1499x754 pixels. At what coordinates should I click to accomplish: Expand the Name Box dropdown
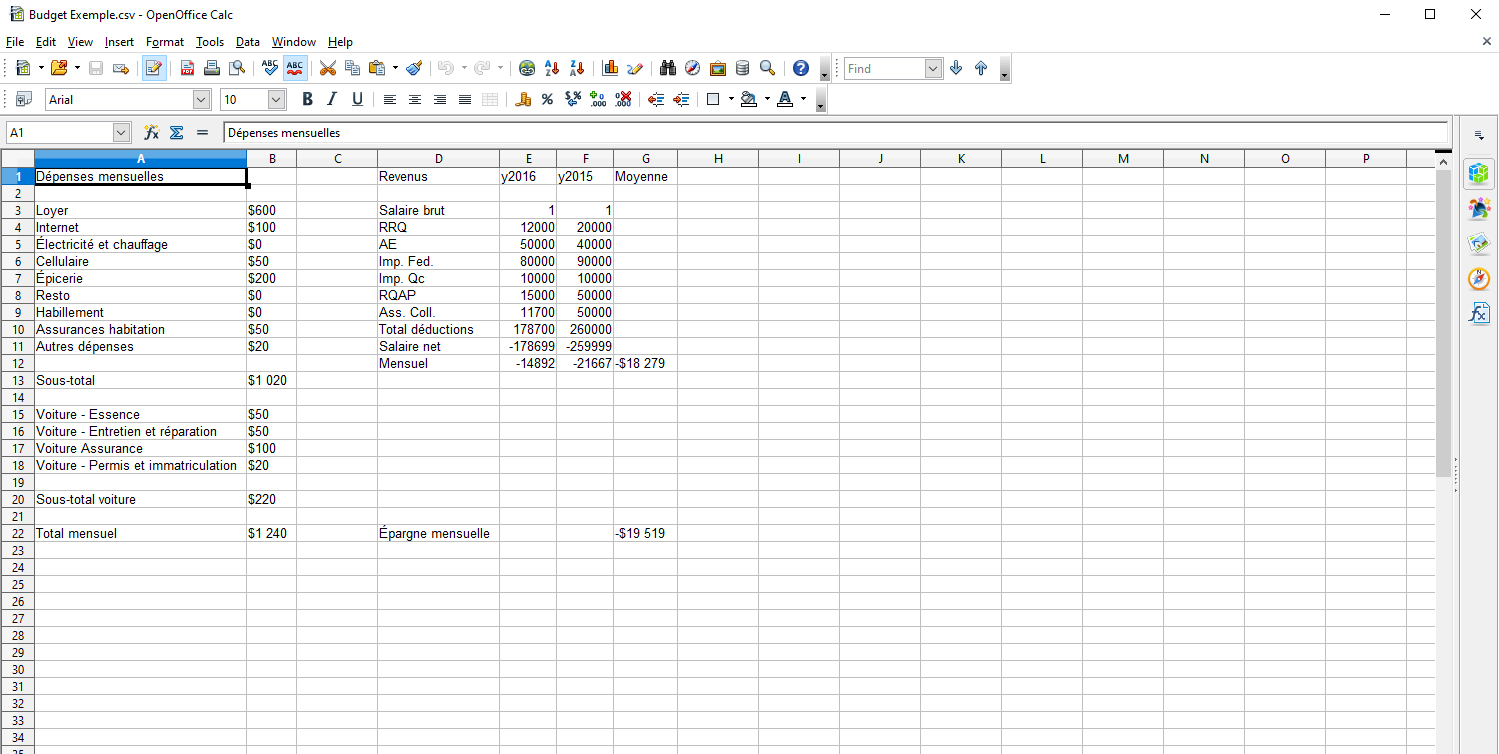(122, 132)
